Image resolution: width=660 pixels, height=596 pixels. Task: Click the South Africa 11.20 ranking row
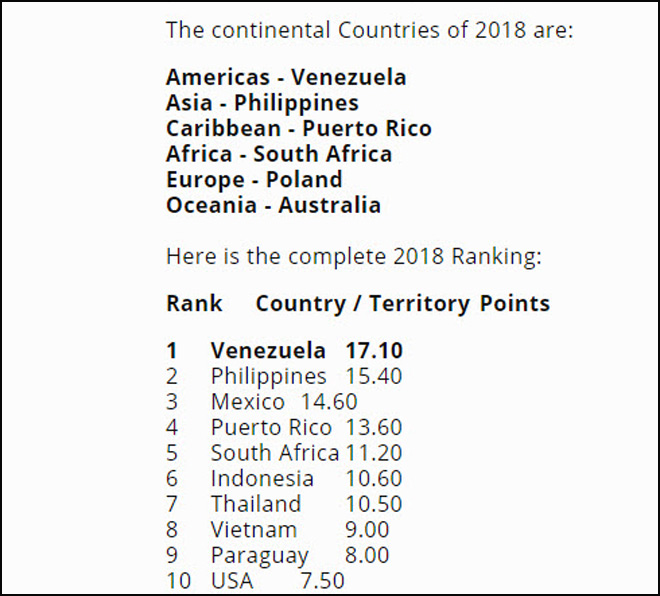(285, 453)
